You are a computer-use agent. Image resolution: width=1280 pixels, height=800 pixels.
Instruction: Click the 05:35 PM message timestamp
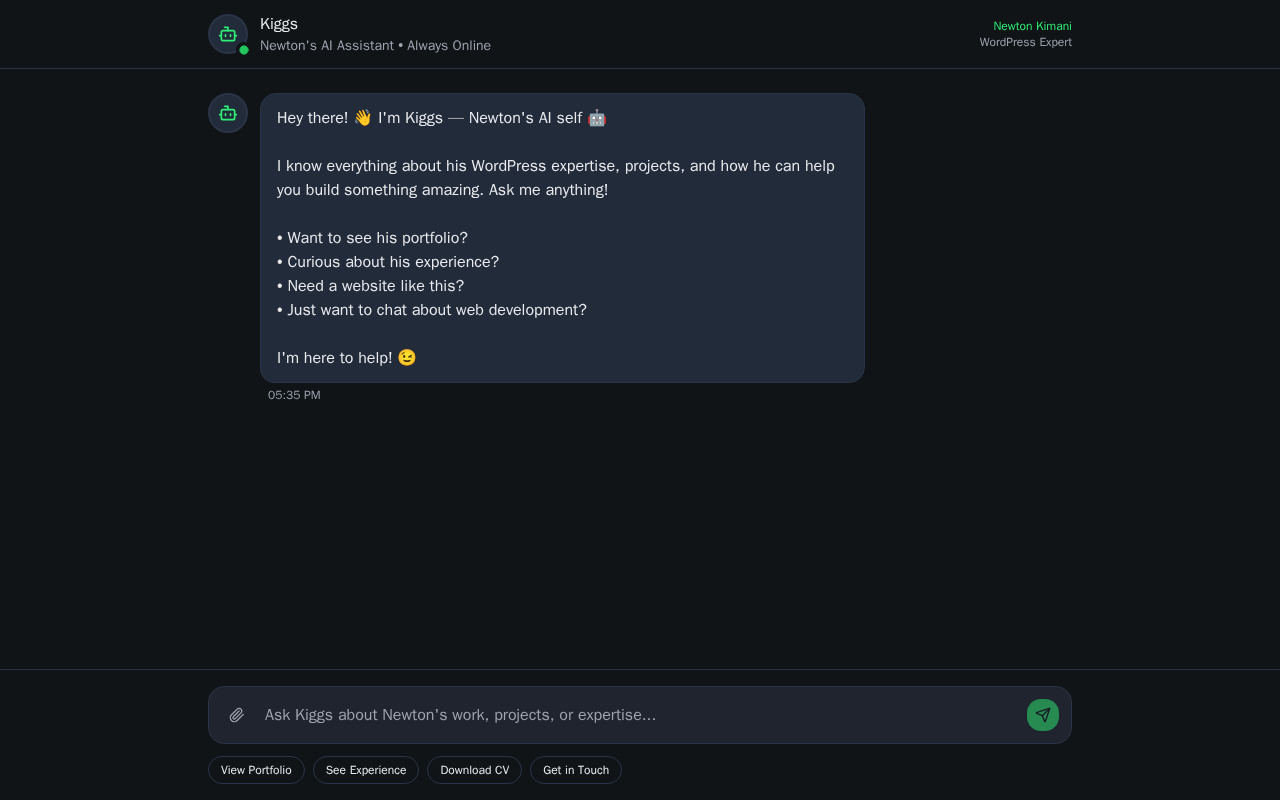click(294, 395)
